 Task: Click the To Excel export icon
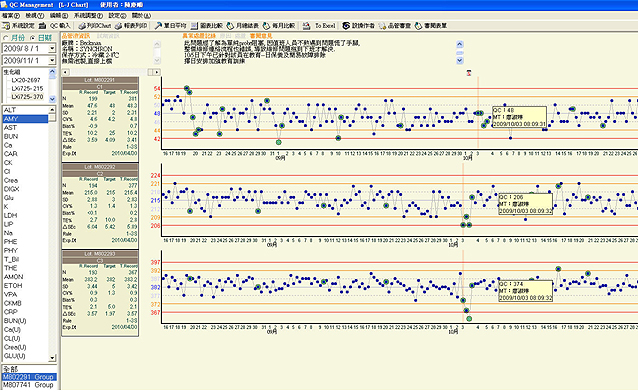(306, 26)
